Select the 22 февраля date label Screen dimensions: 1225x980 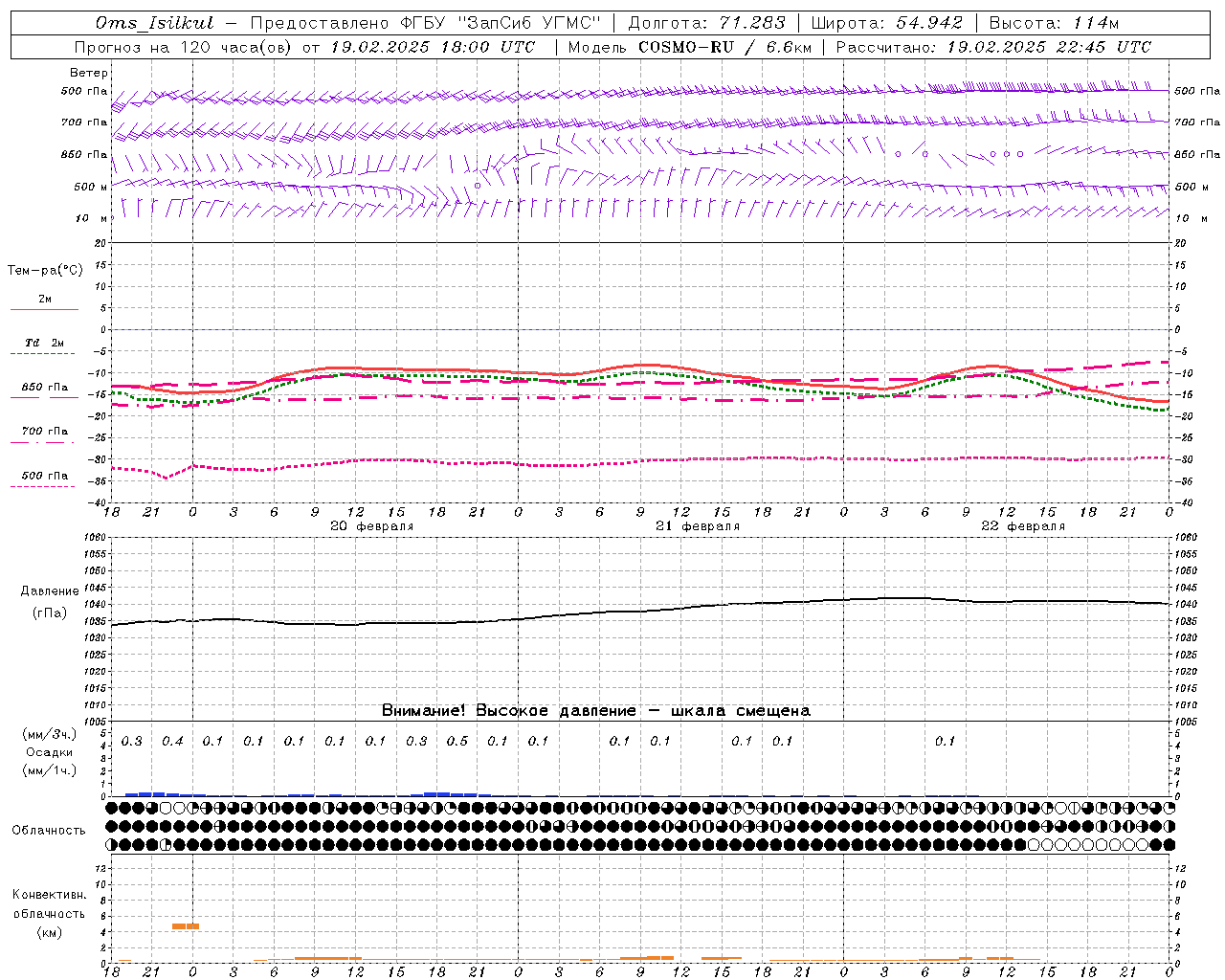1022,526
